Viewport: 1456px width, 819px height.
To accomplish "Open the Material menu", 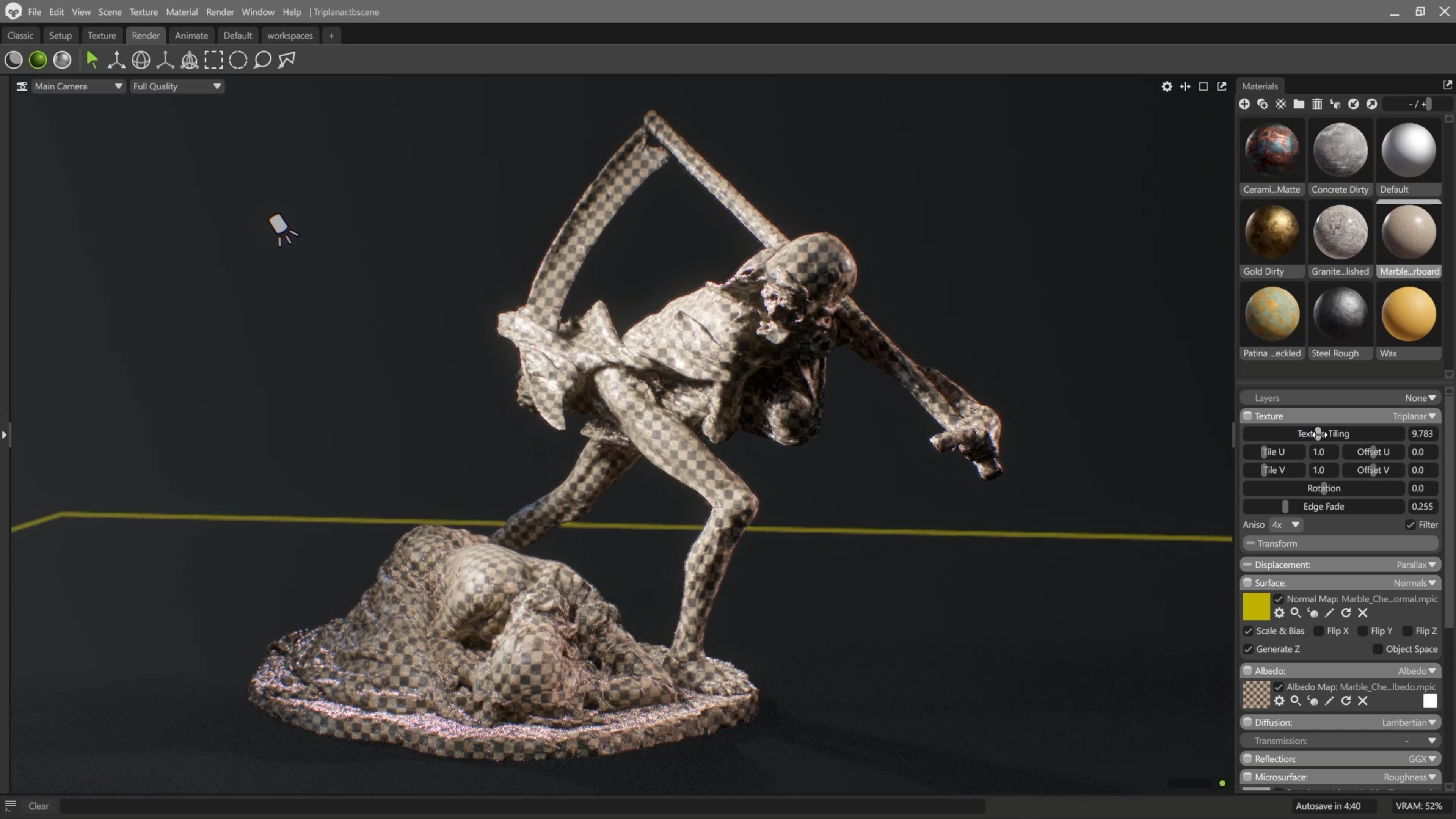I will 182,12.
